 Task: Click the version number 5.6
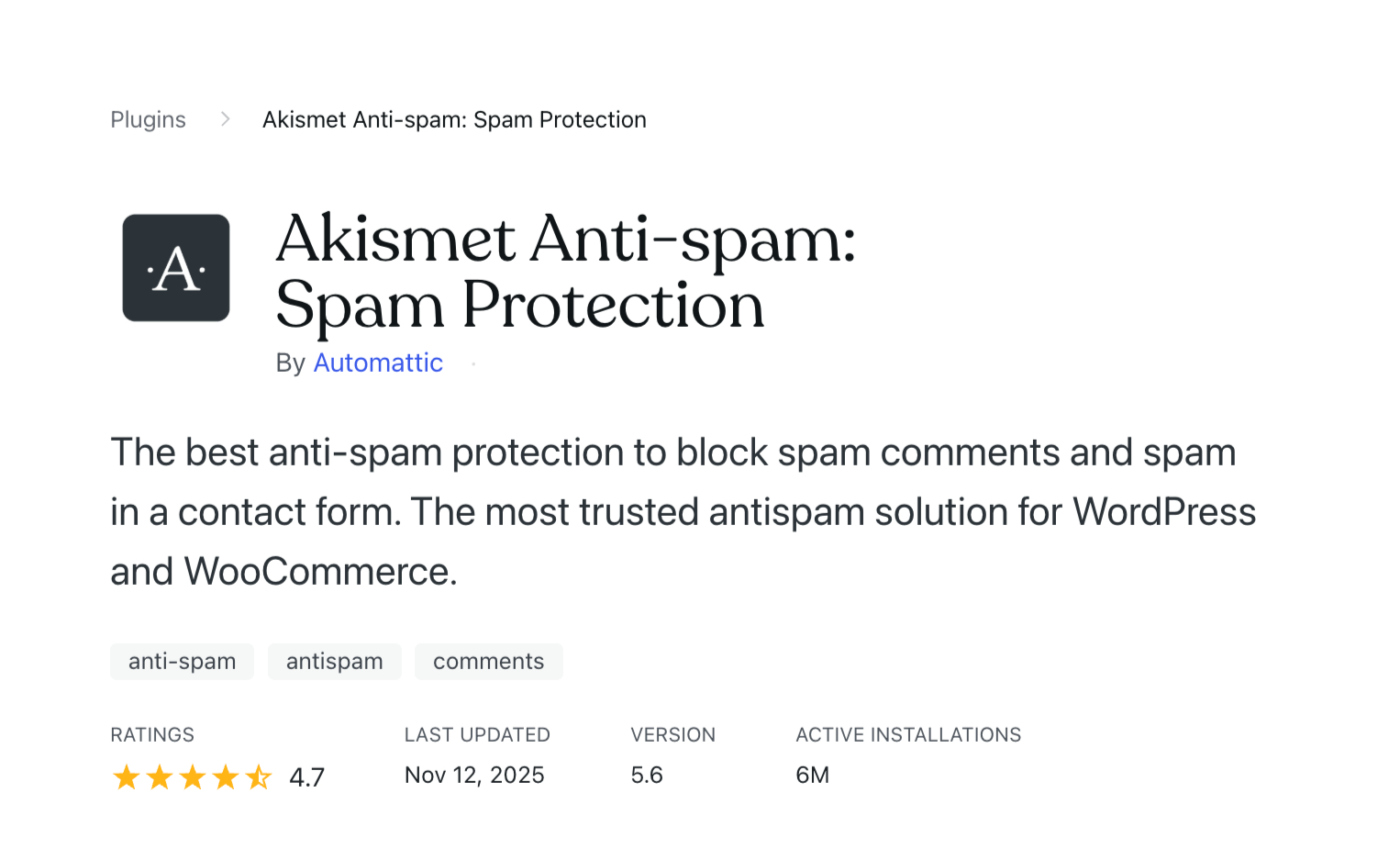pos(647,775)
